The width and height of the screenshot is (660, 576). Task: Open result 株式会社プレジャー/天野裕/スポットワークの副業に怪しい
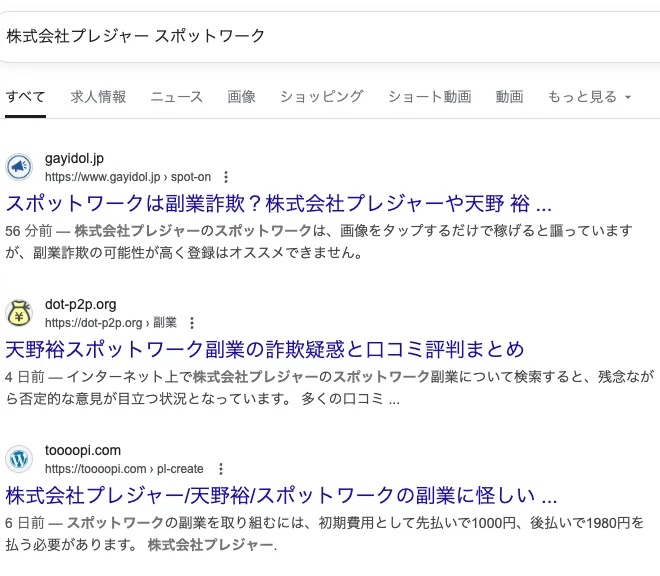[281, 496]
